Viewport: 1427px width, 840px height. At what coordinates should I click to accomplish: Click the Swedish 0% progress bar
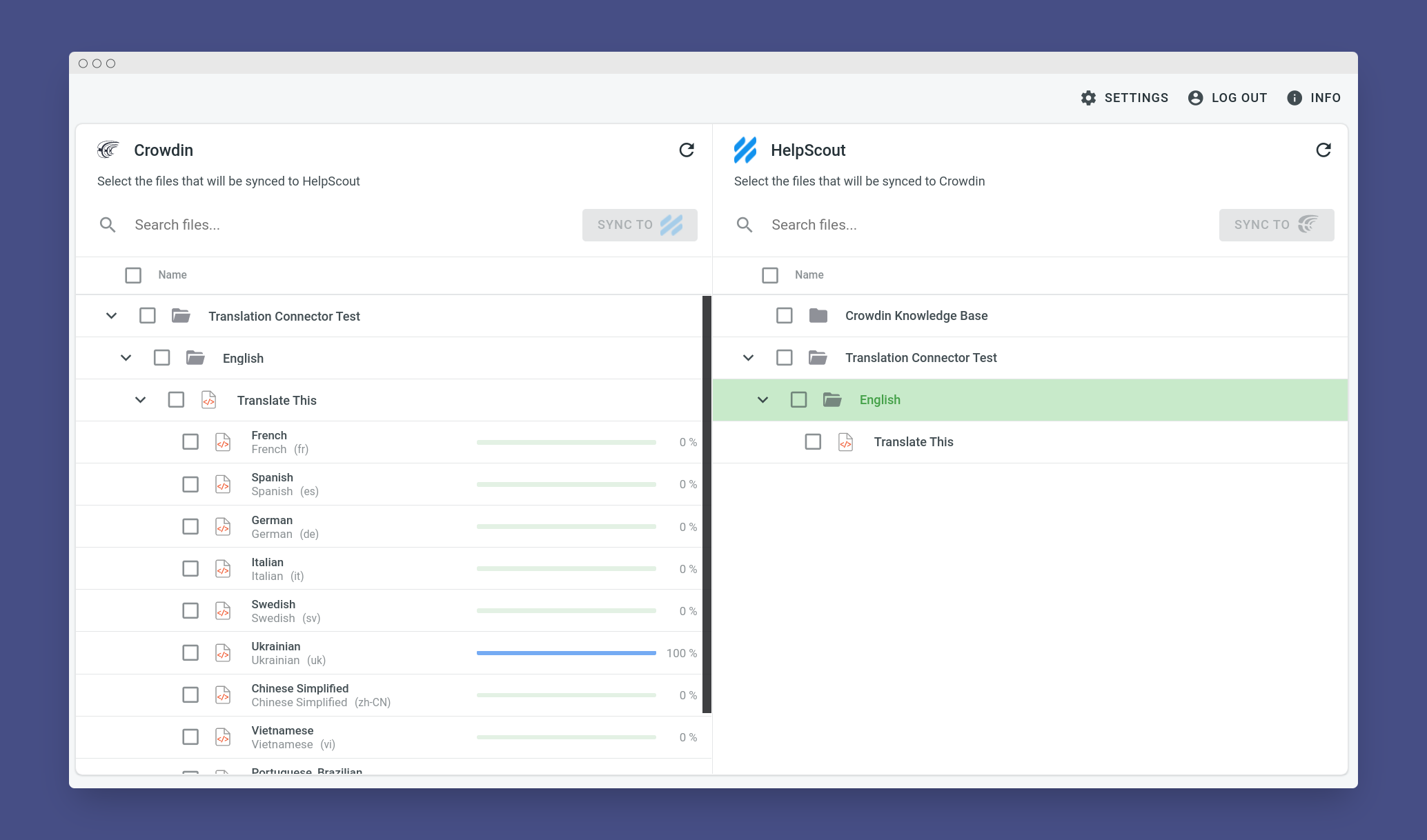click(x=566, y=611)
